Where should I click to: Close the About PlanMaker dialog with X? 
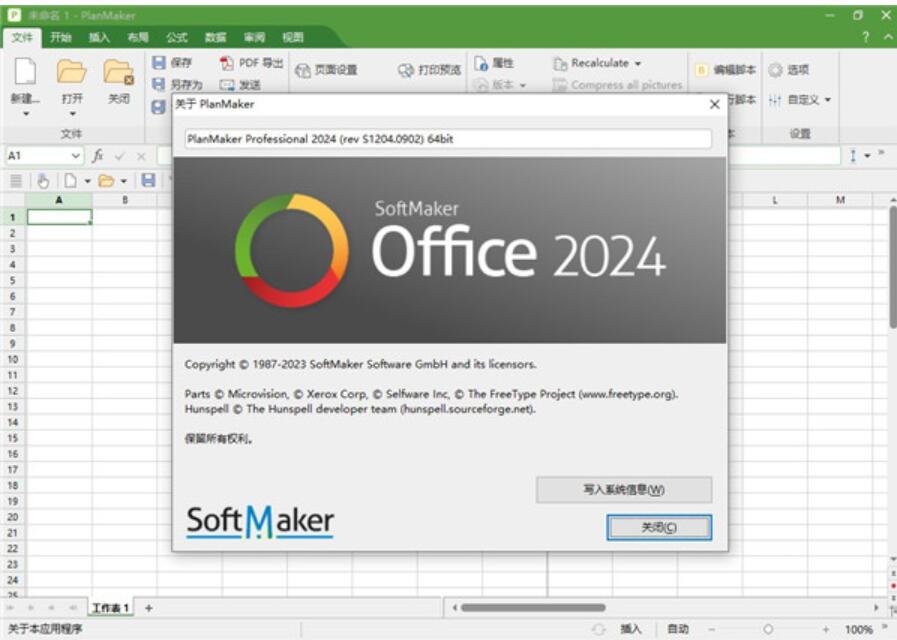(715, 105)
